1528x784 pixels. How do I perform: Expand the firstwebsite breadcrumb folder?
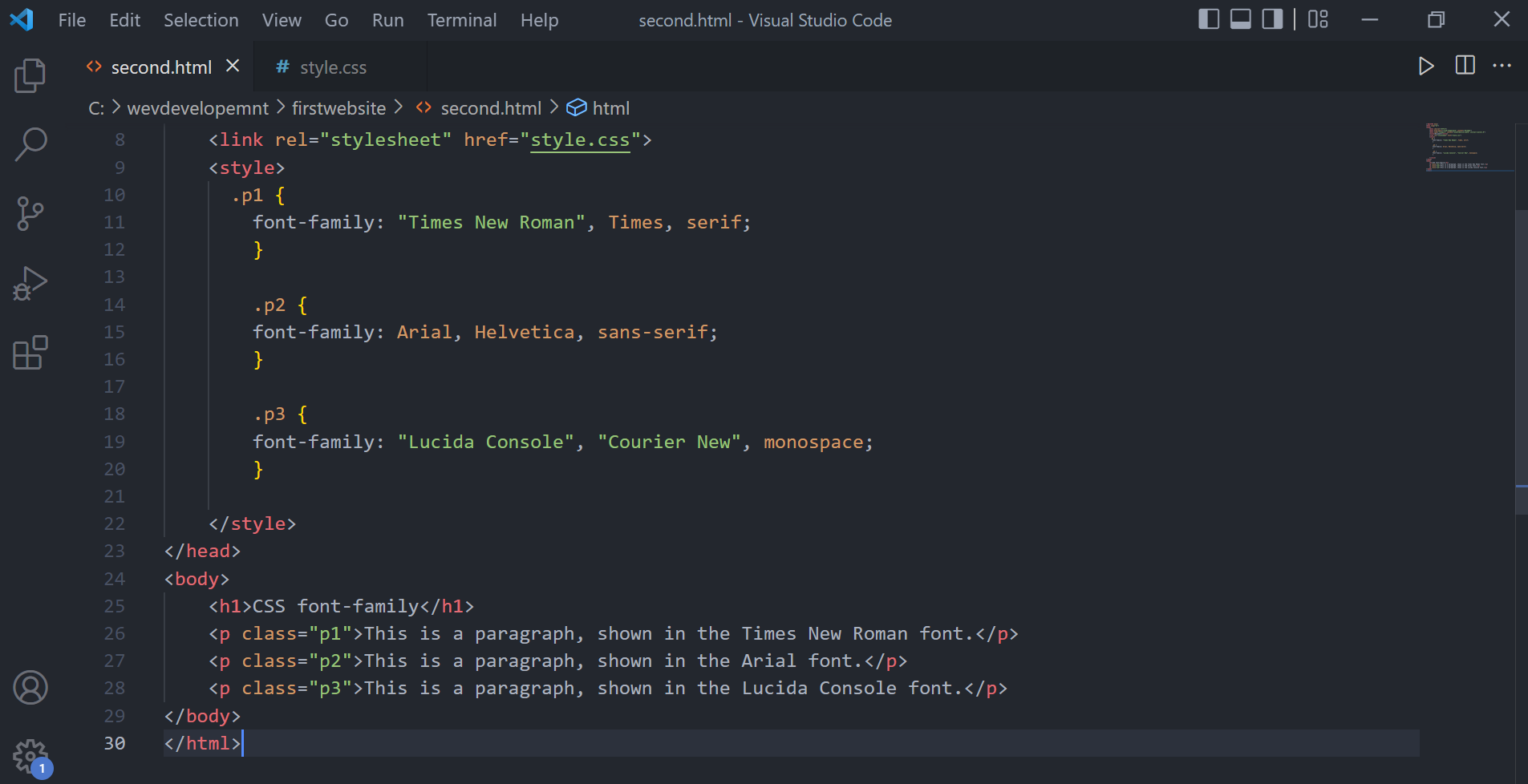pos(338,108)
